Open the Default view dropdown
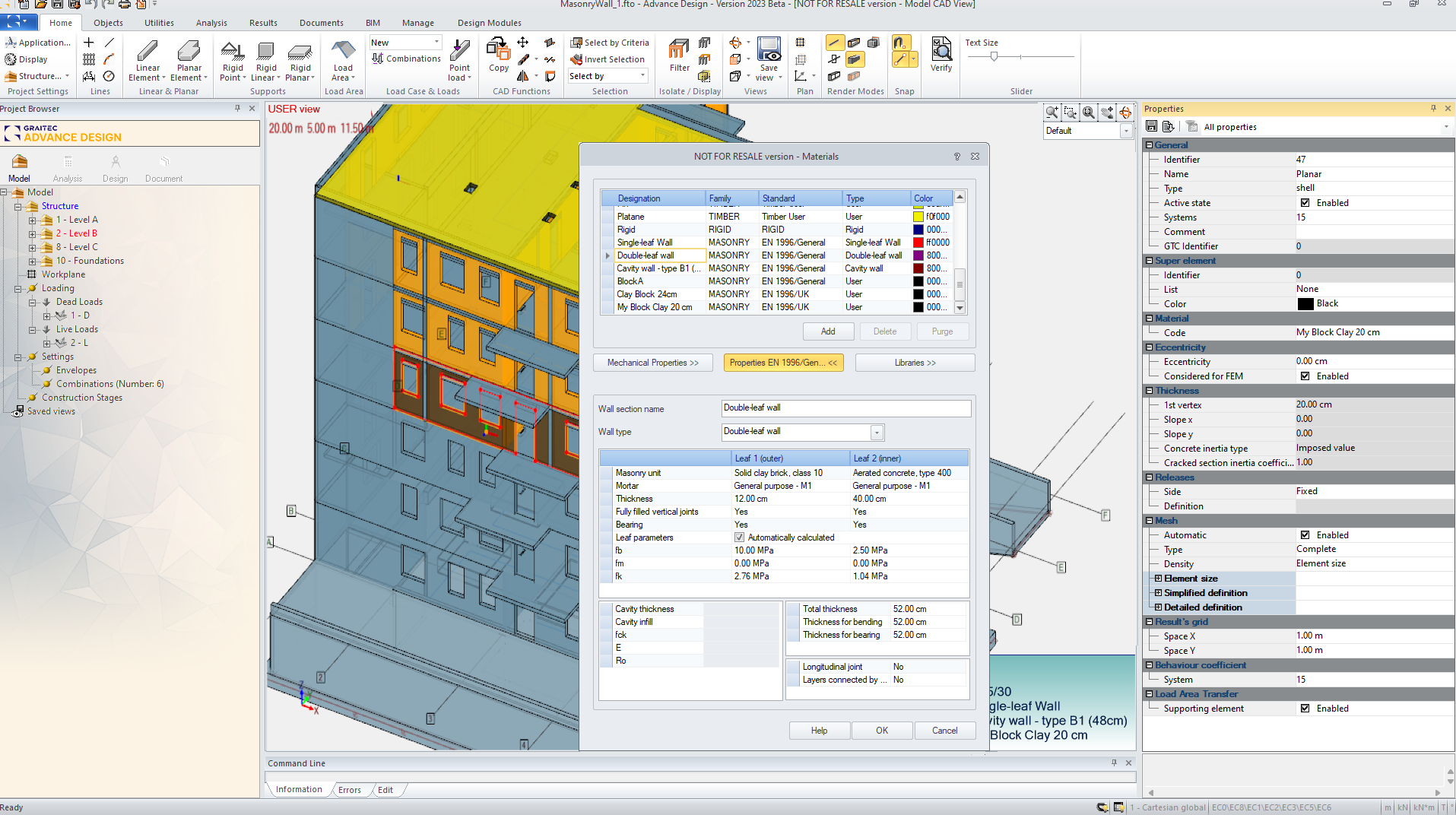 (1126, 131)
